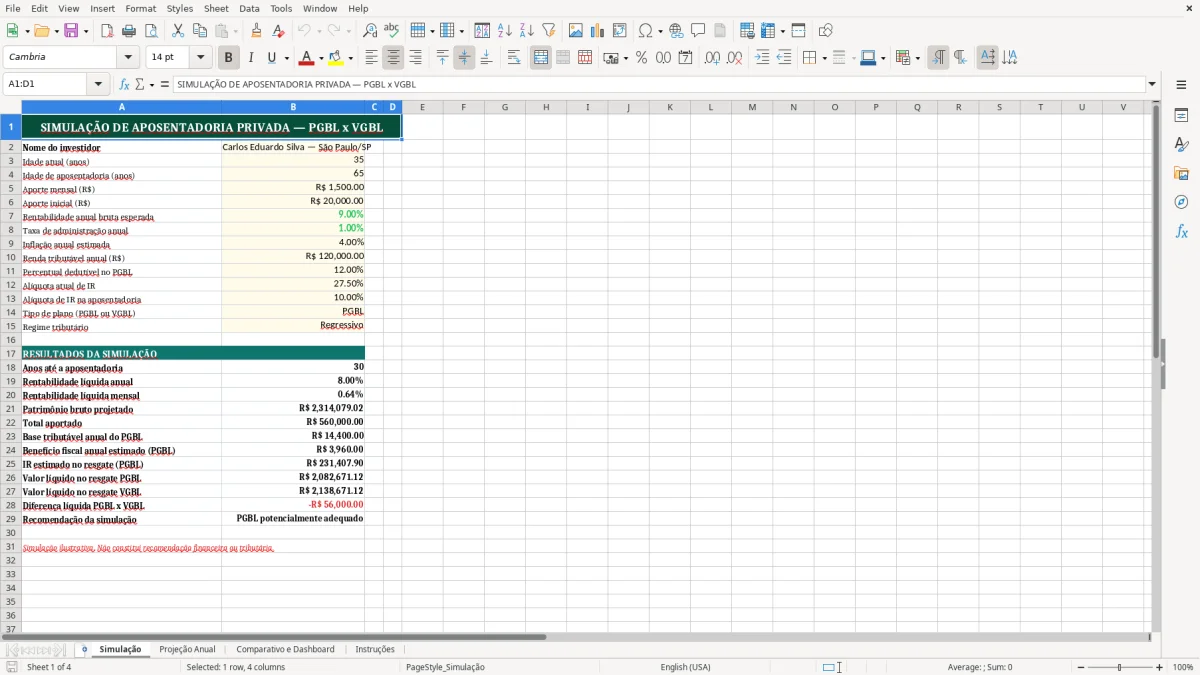
Task: Adjust the zoom slider
Action: 1119,667
